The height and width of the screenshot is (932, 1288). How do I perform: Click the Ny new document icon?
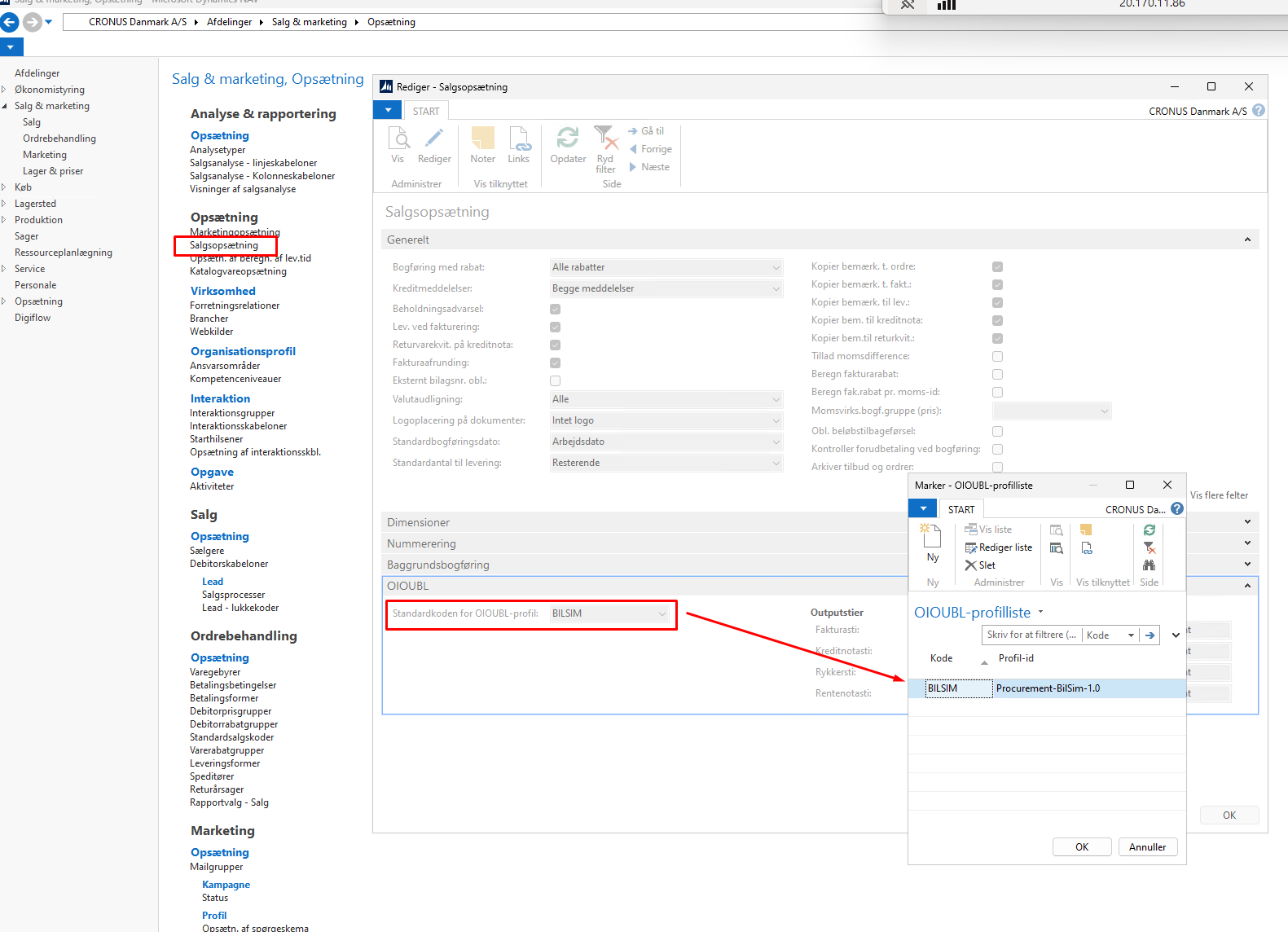pyautogui.click(x=932, y=537)
